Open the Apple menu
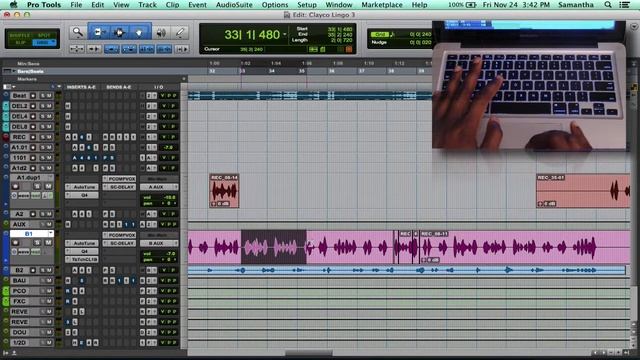 coord(14,4)
